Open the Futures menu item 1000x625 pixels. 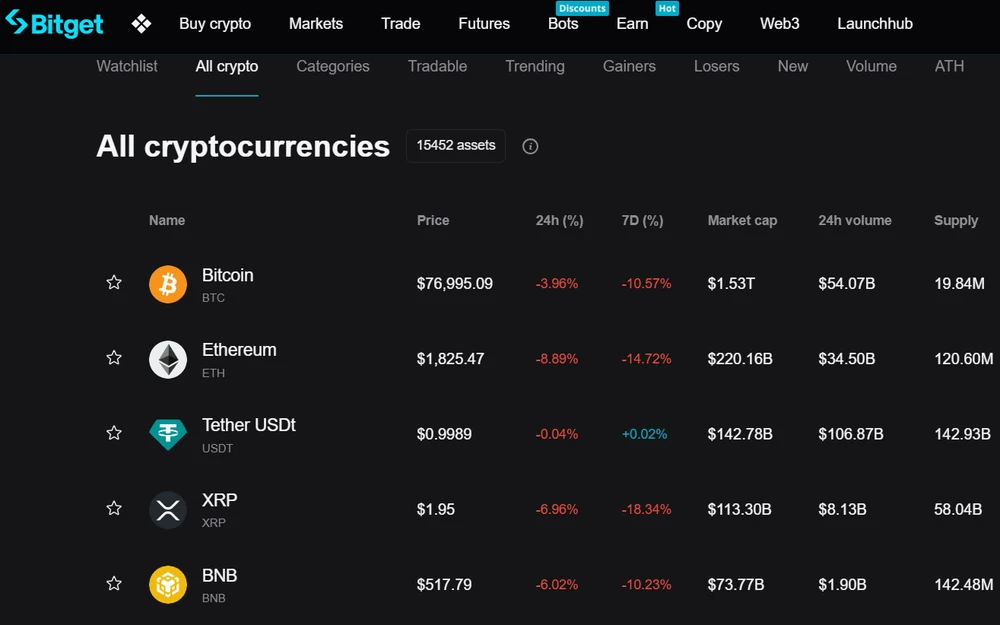point(483,23)
